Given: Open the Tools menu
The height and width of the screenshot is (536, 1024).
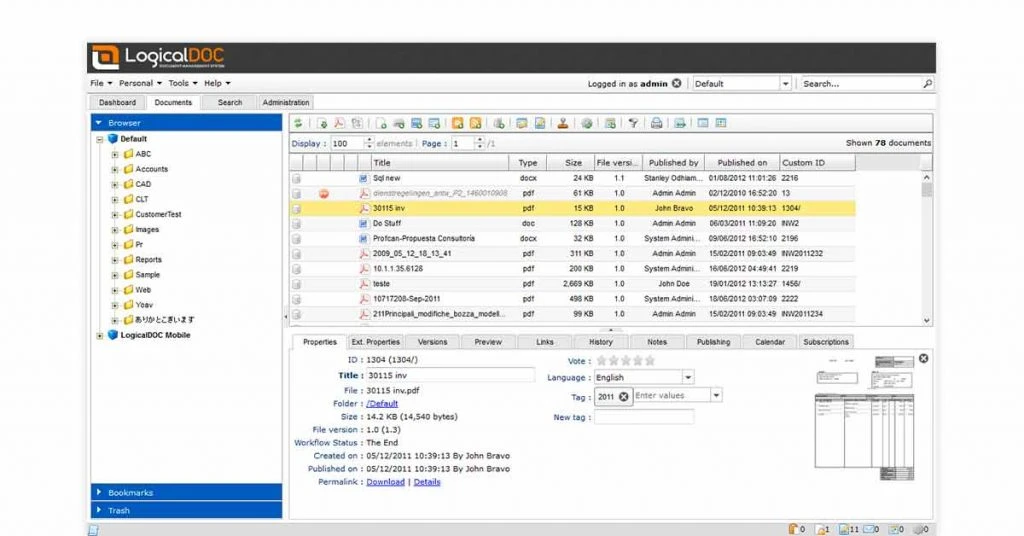Looking at the screenshot, I should coord(183,84).
